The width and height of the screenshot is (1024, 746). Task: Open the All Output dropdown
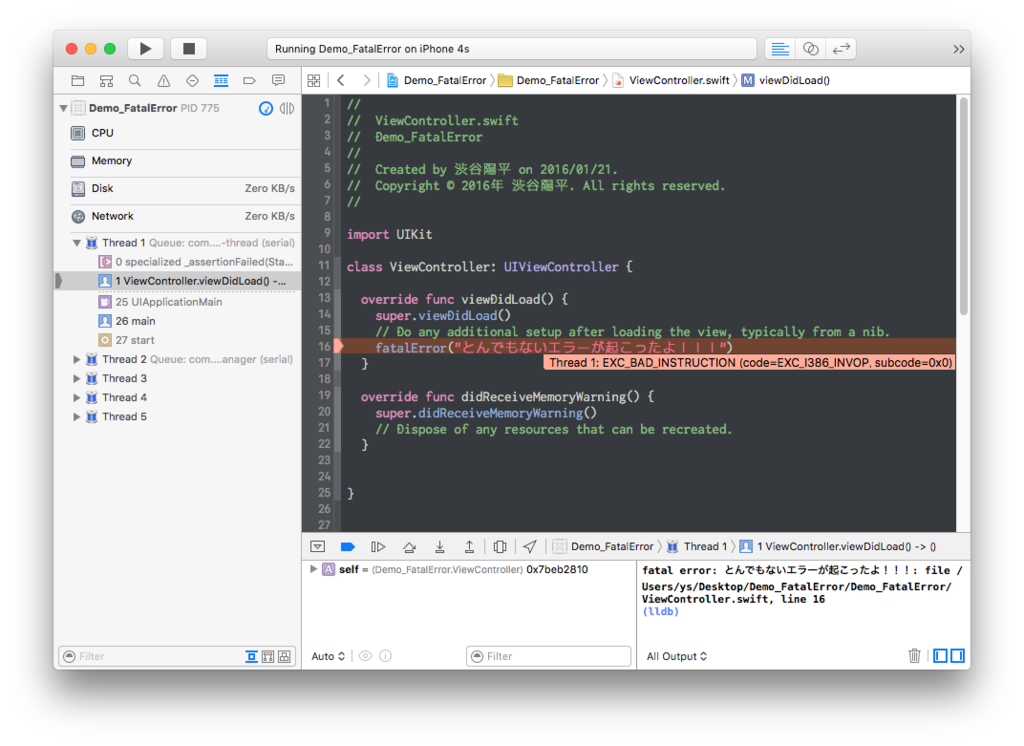pos(677,657)
